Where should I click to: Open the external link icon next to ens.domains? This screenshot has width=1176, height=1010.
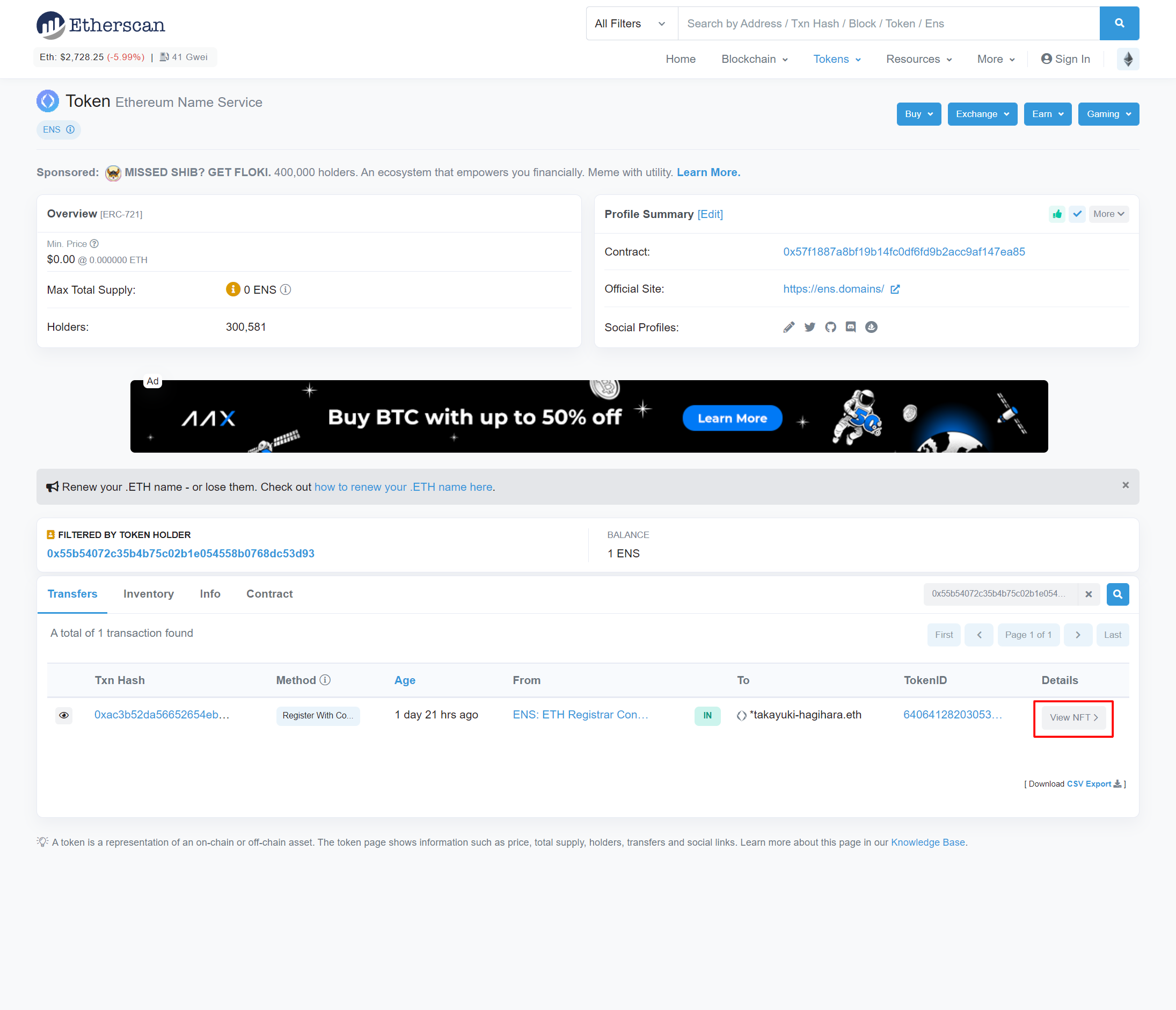pyautogui.click(x=895, y=289)
